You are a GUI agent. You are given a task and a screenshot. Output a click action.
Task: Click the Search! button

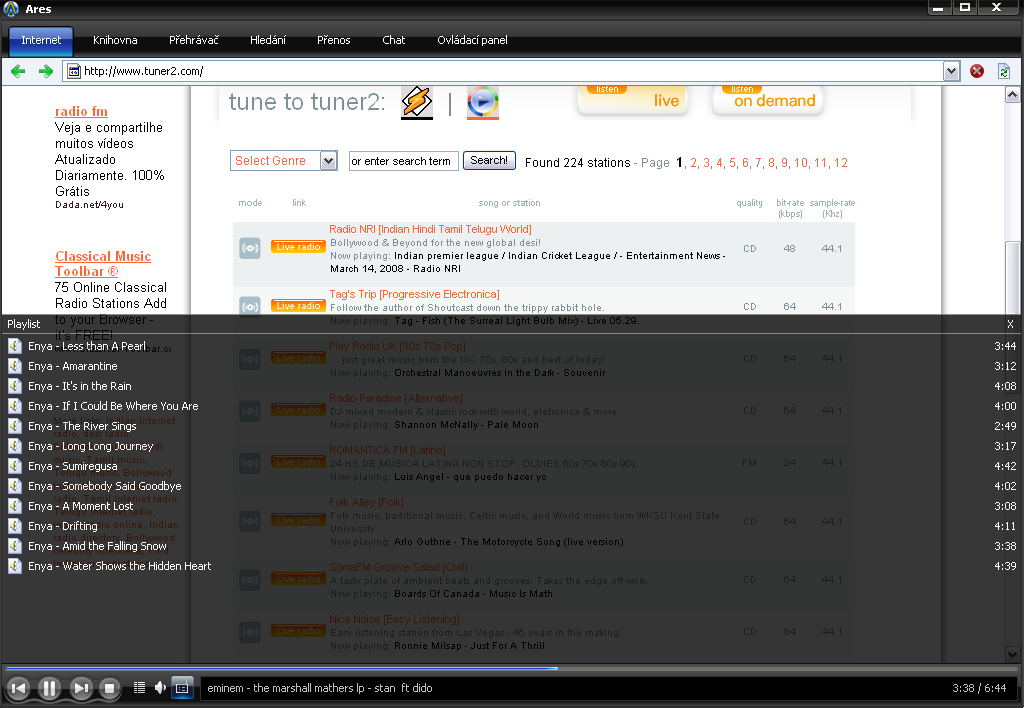click(x=489, y=160)
